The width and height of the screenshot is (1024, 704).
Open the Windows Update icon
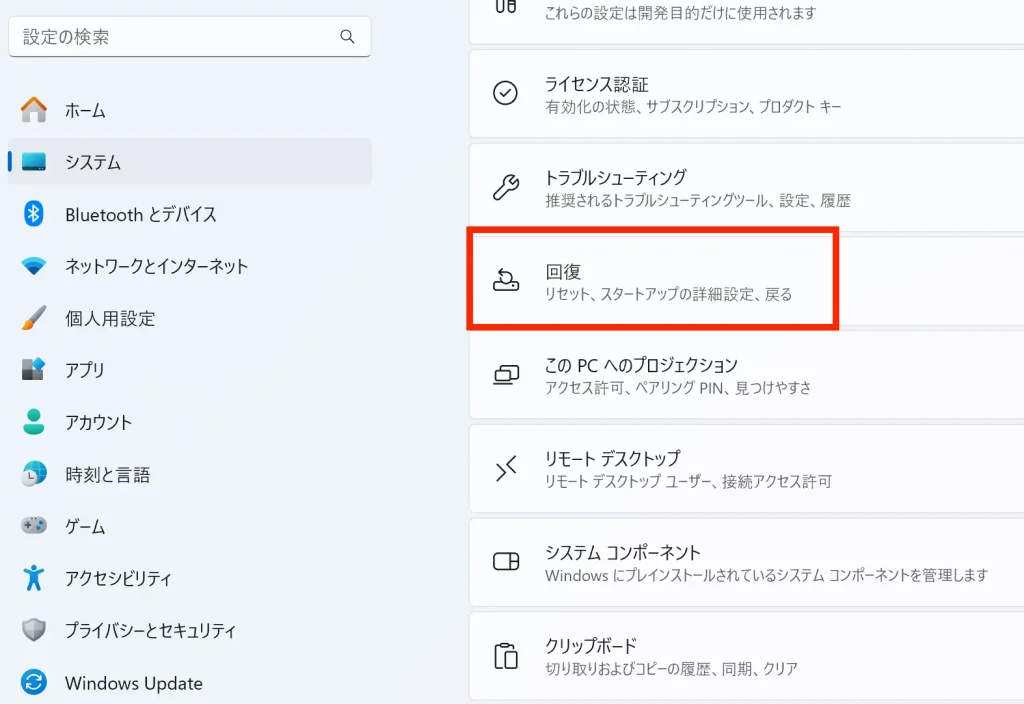[34, 682]
